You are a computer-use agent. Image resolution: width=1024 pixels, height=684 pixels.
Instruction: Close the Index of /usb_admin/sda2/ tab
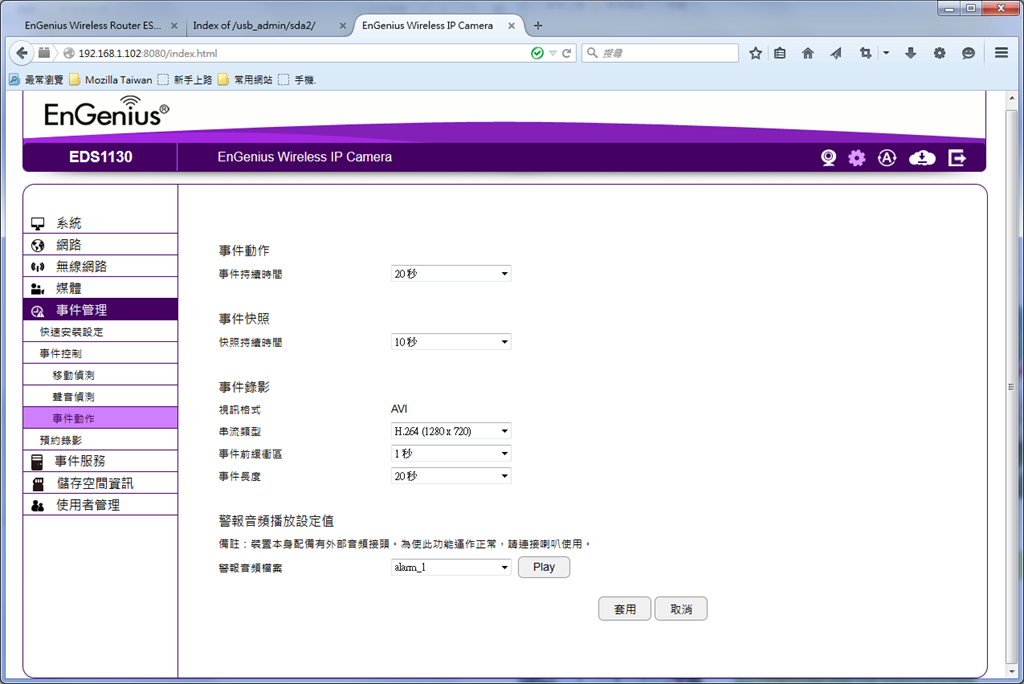(343, 25)
